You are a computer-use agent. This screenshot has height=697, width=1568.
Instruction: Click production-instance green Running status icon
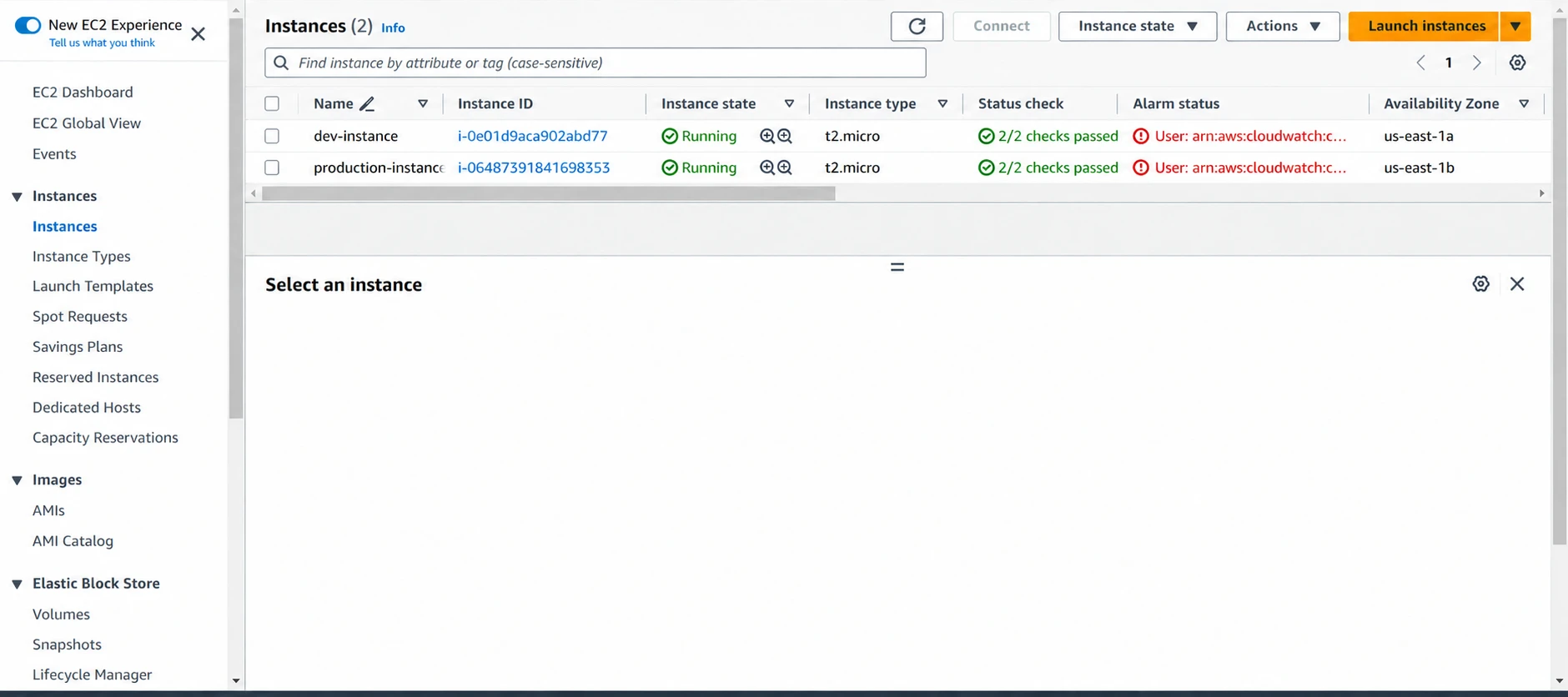pos(670,168)
